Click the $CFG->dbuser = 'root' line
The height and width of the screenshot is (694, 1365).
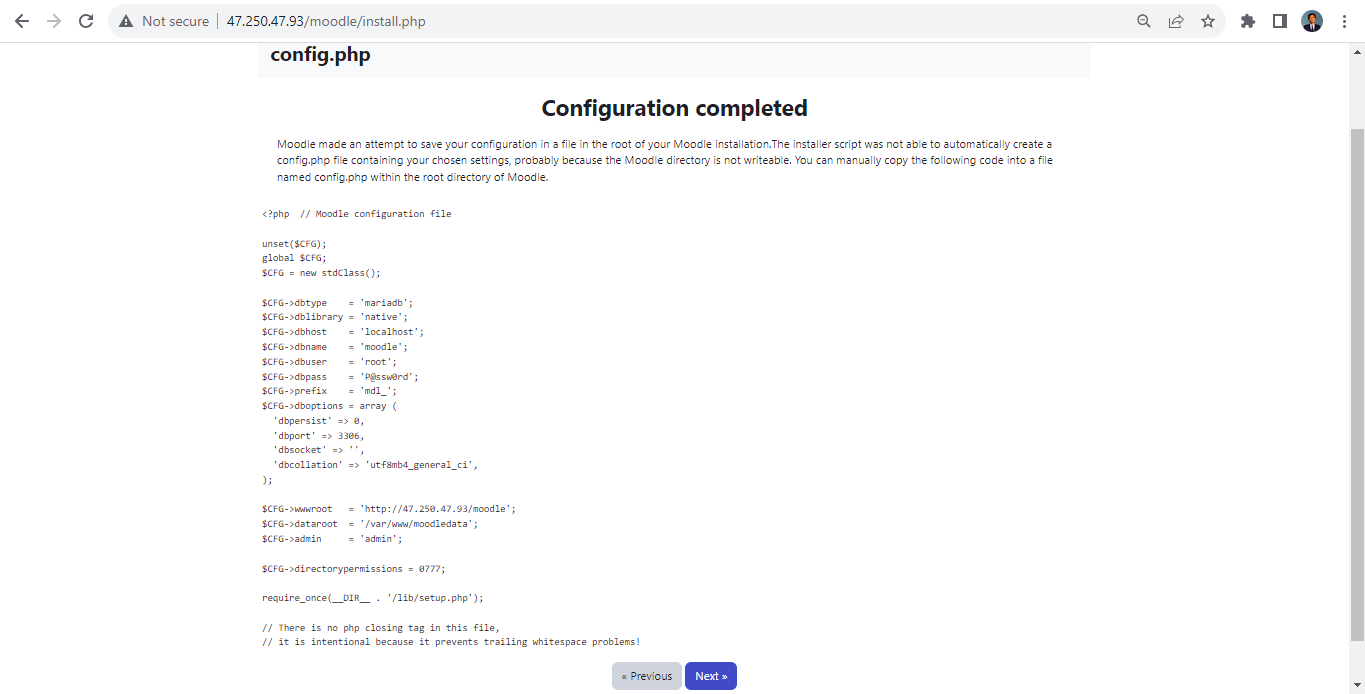coord(329,362)
